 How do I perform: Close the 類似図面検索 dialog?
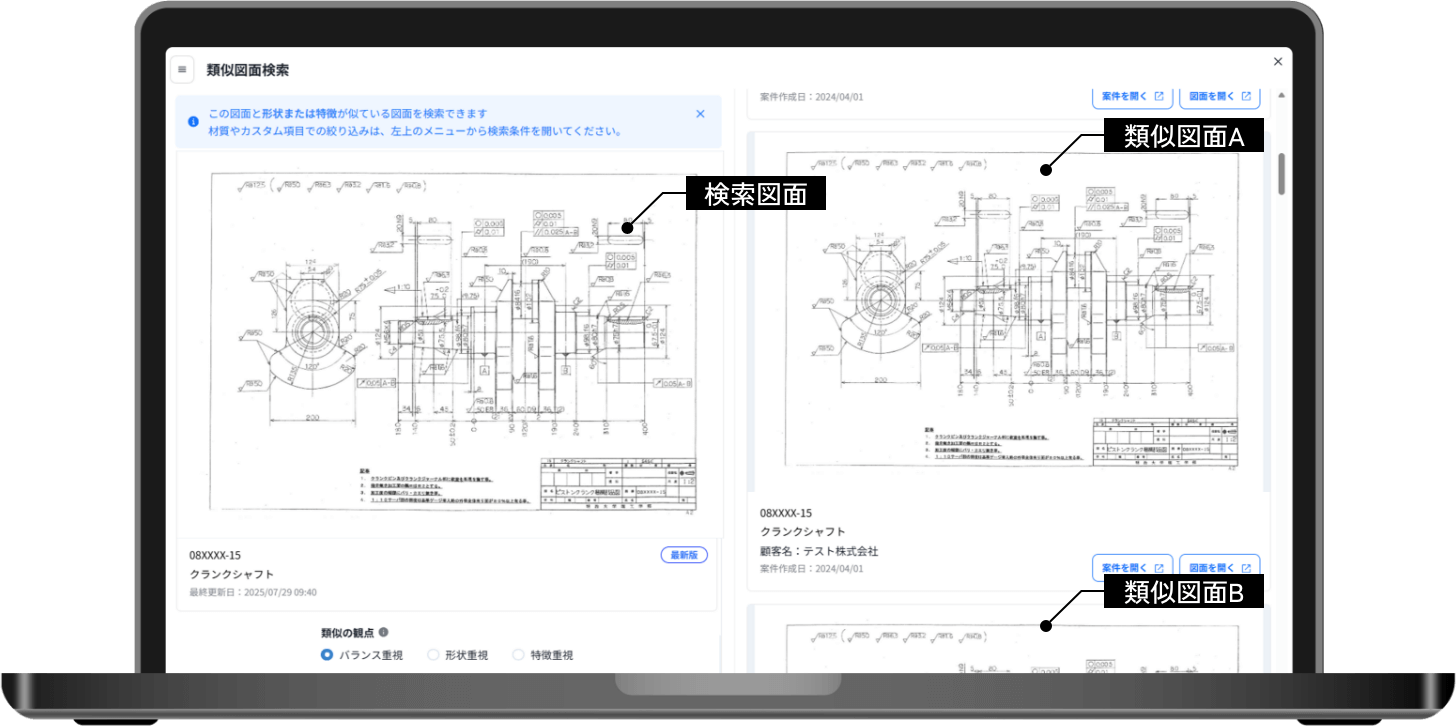[1277, 62]
